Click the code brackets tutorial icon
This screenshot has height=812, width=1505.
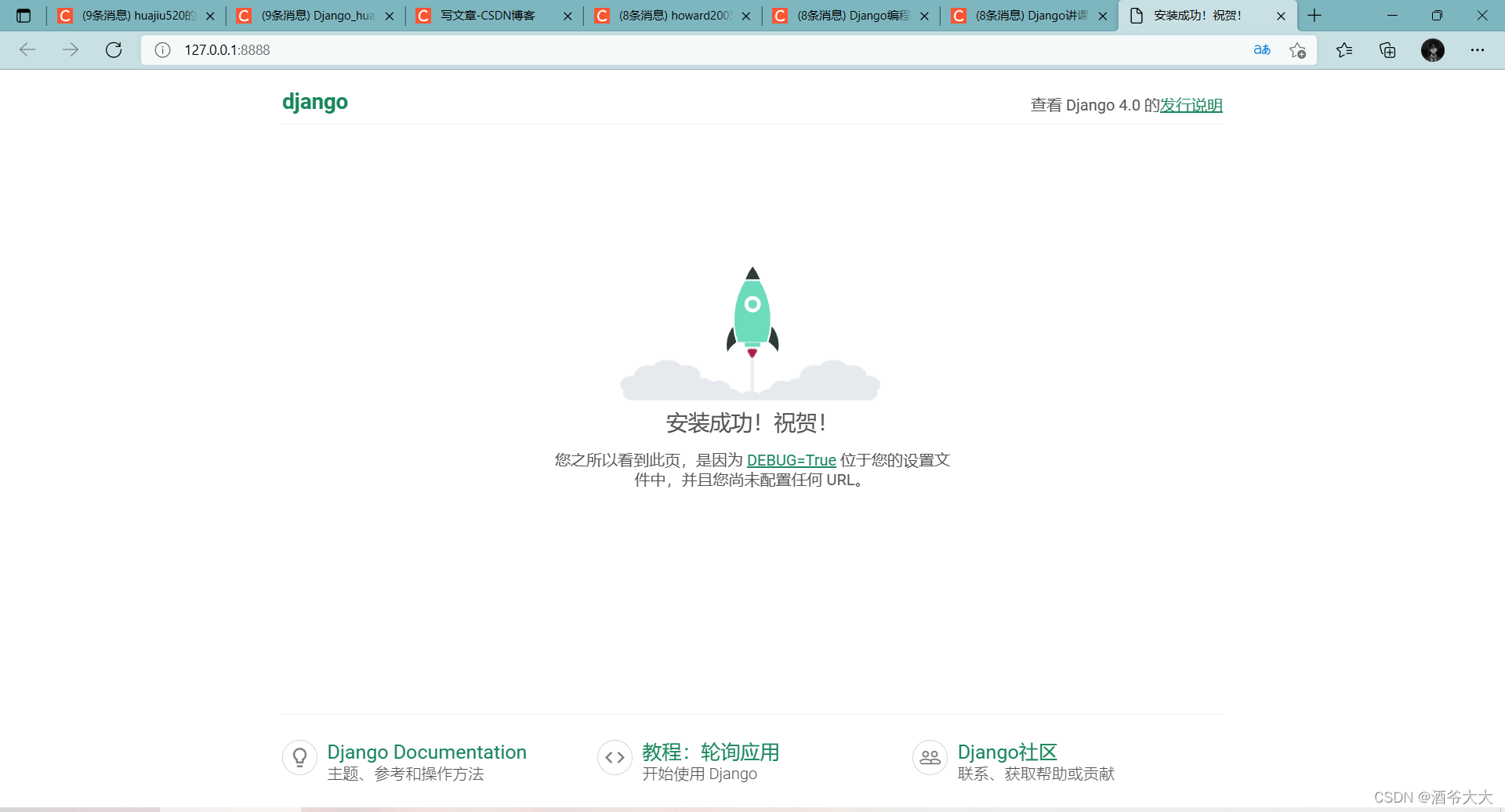click(x=615, y=757)
